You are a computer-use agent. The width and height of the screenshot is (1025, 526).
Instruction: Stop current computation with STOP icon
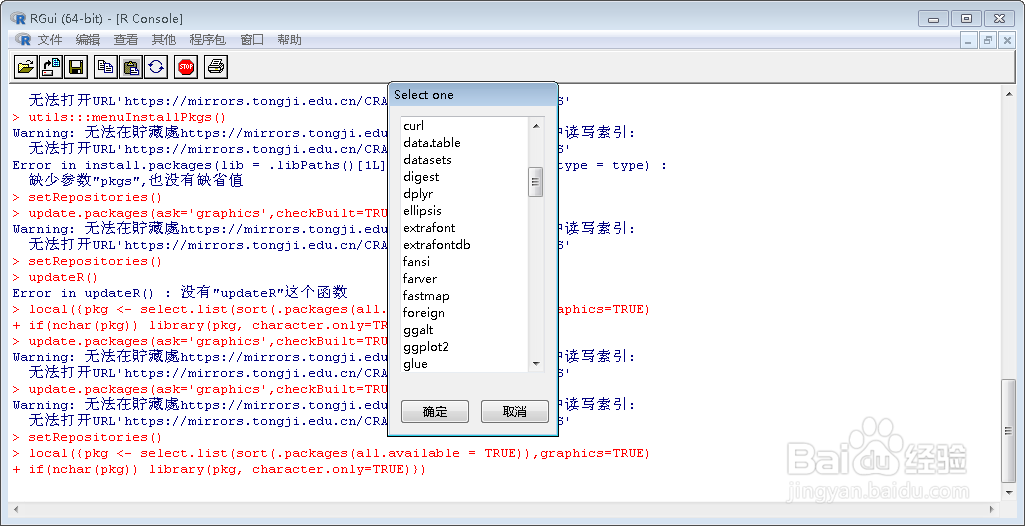(x=186, y=67)
